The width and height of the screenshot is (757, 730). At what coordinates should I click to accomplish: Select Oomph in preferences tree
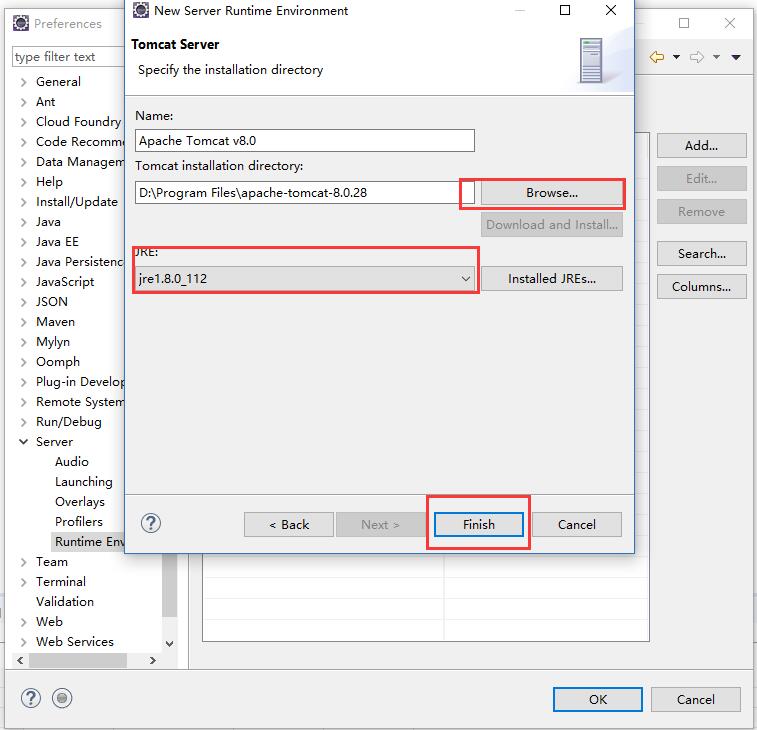click(57, 362)
